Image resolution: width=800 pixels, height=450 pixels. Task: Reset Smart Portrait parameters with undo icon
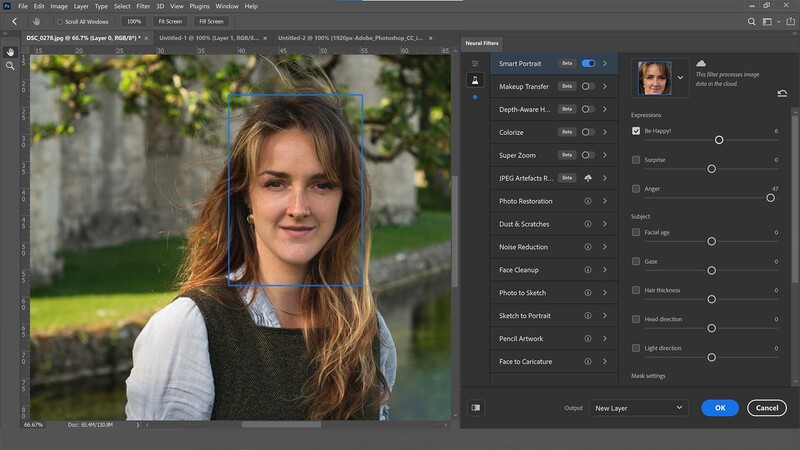782,93
